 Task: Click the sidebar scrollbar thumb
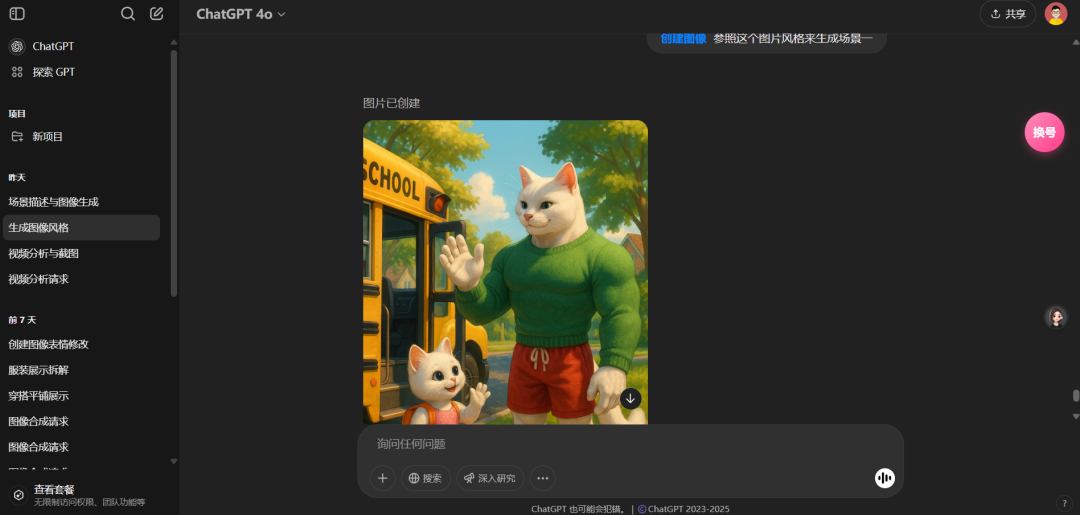point(174,173)
